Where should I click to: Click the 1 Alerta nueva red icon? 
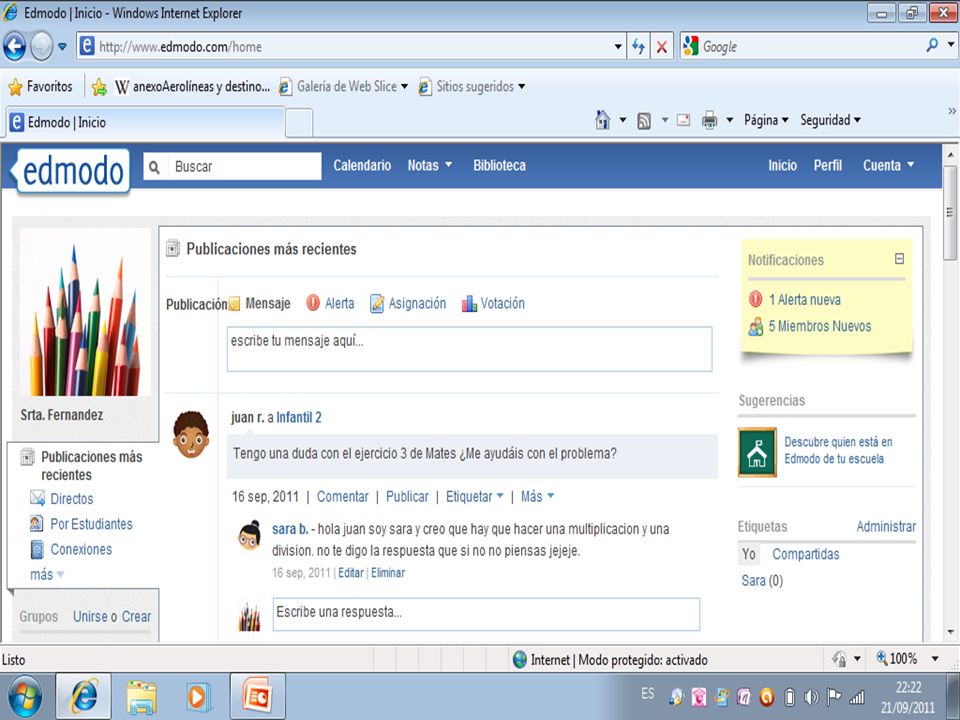(x=756, y=299)
